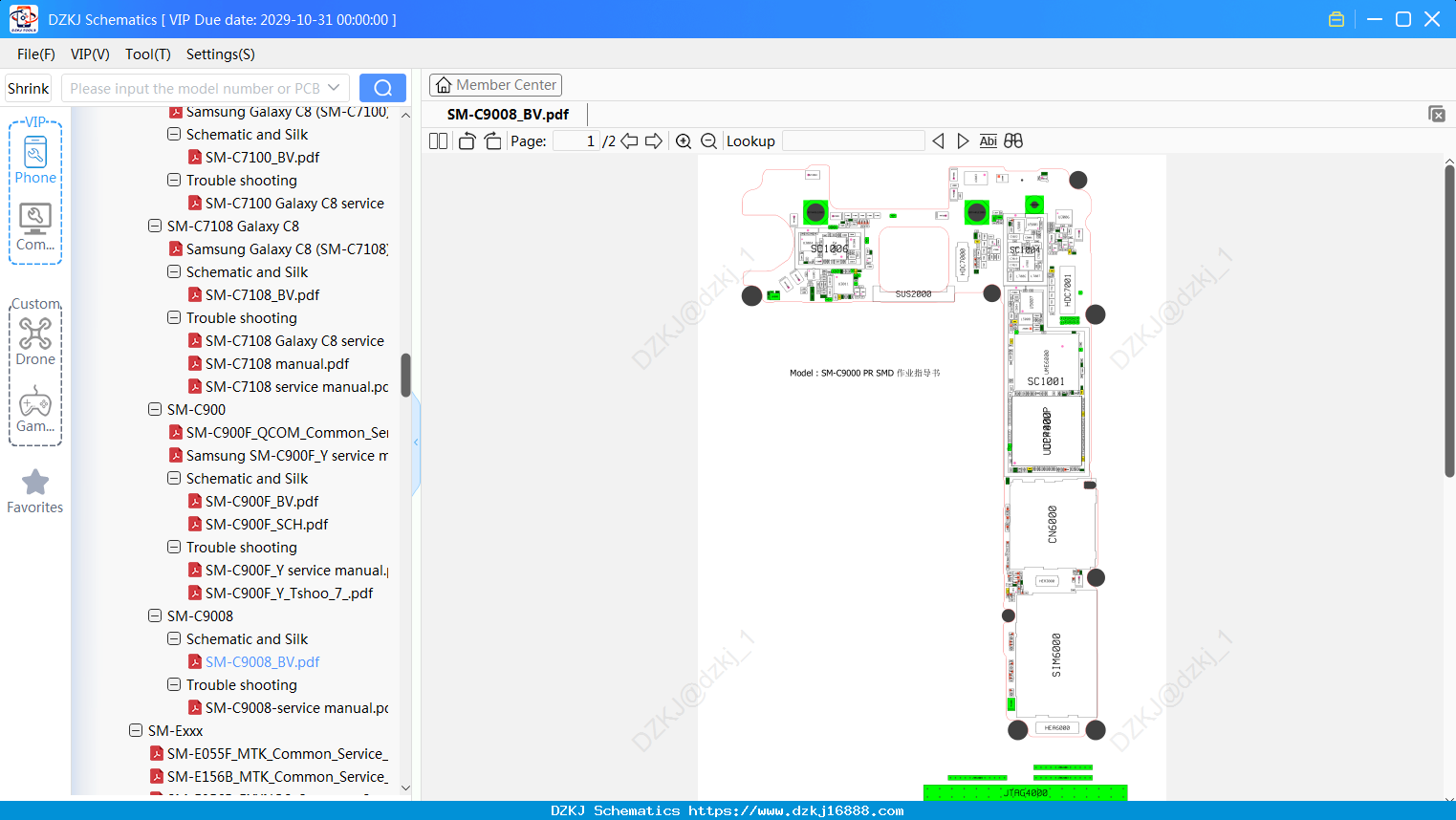The height and width of the screenshot is (820, 1456).
Task: Open model number dropdown arrow
Action: [334, 88]
